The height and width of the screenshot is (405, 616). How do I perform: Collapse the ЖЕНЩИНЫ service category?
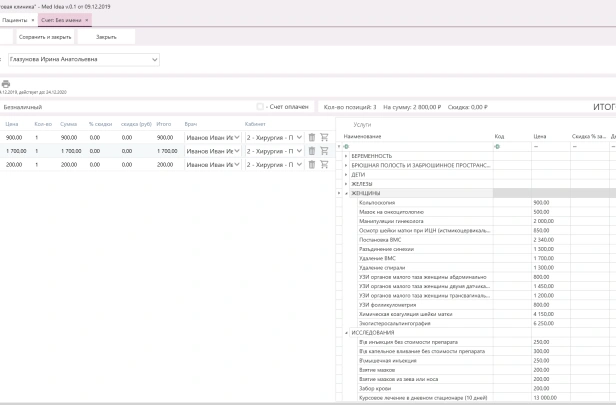pyautogui.click(x=346, y=193)
